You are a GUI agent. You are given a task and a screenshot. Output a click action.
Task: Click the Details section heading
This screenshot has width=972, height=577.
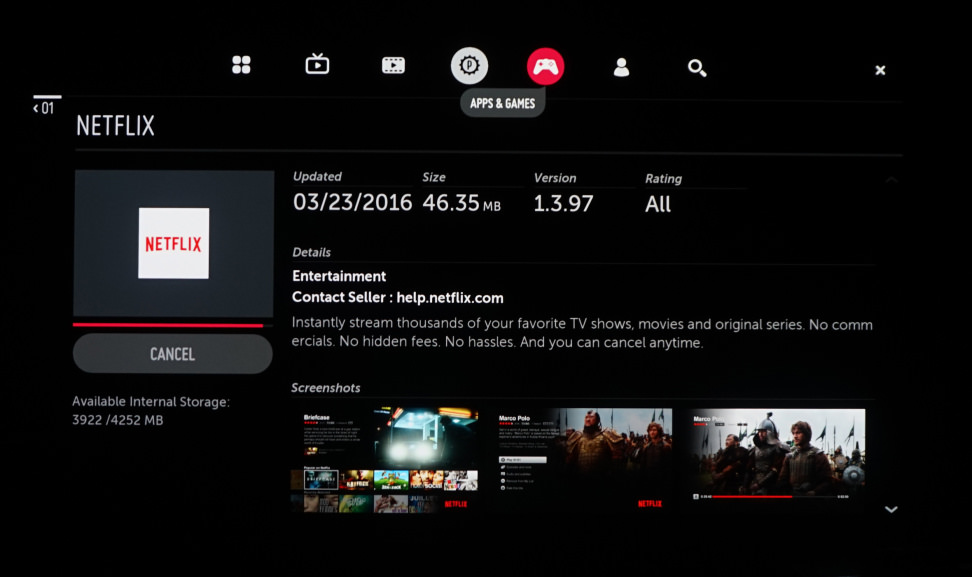[x=311, y=252]
